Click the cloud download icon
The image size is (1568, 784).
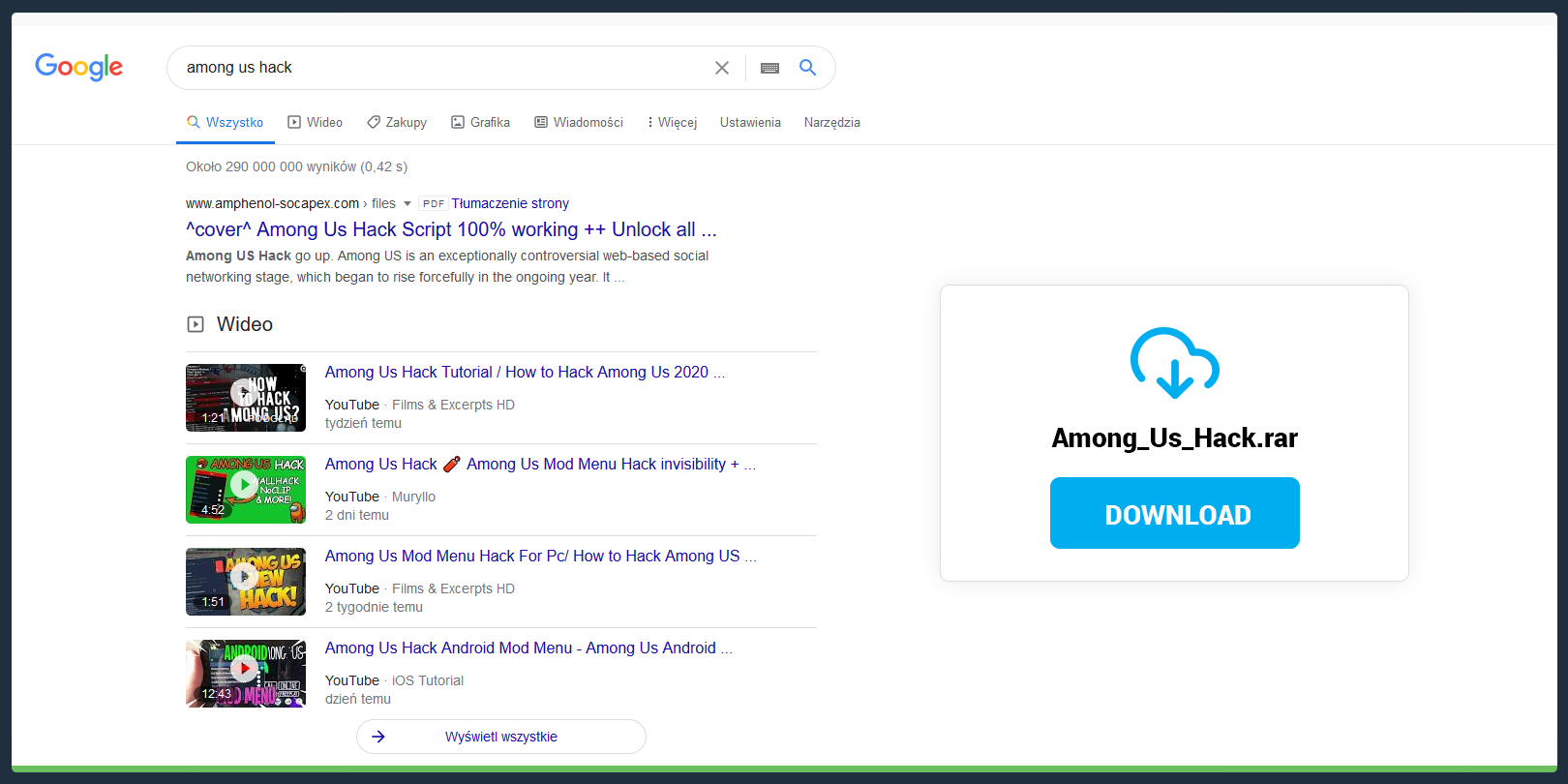[x=1174, y=363]
